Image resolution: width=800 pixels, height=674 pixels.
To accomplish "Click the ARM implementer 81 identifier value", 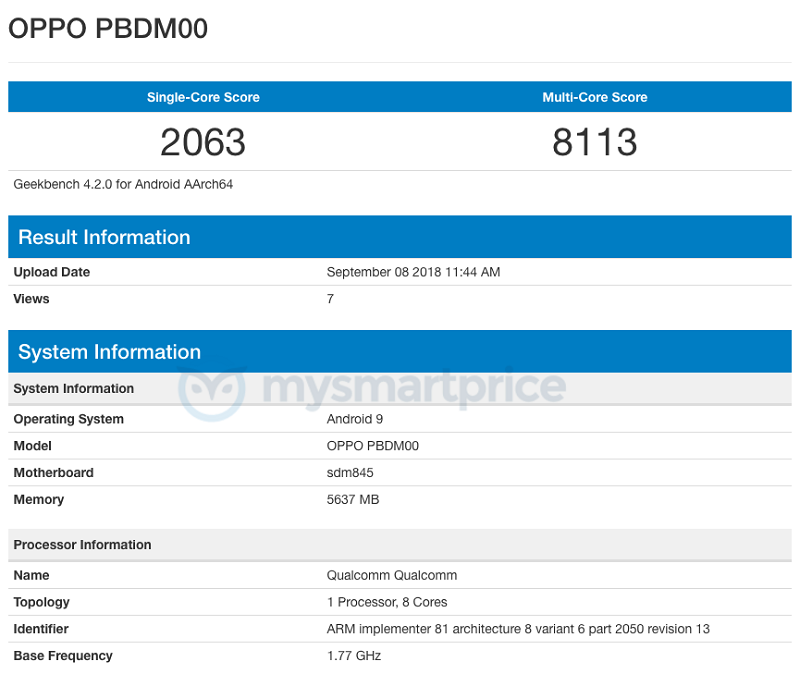I will (x=518, y=629).
